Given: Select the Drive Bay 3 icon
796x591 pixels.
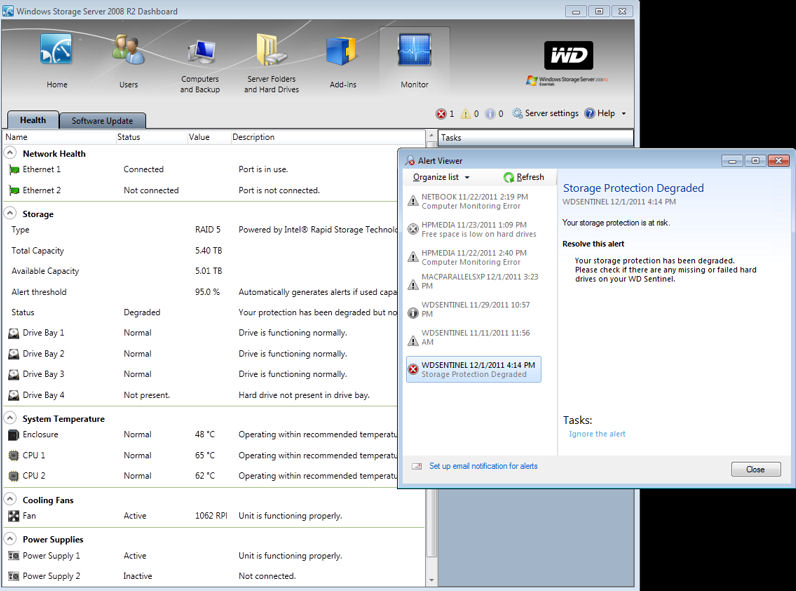Looking at the screenshot, I should click(x=14, y=375).
